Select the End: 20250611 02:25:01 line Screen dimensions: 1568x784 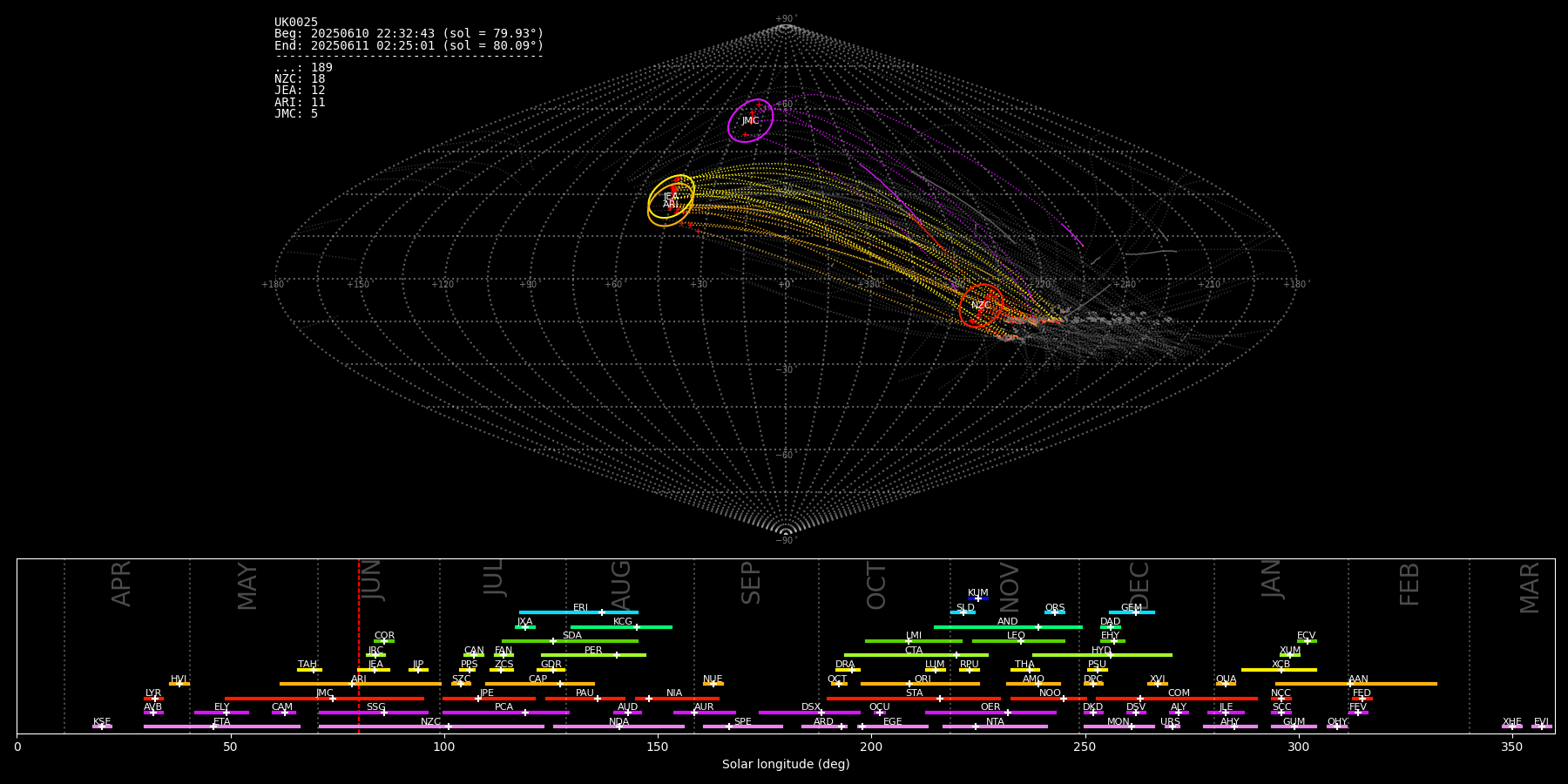pos(409,45)
